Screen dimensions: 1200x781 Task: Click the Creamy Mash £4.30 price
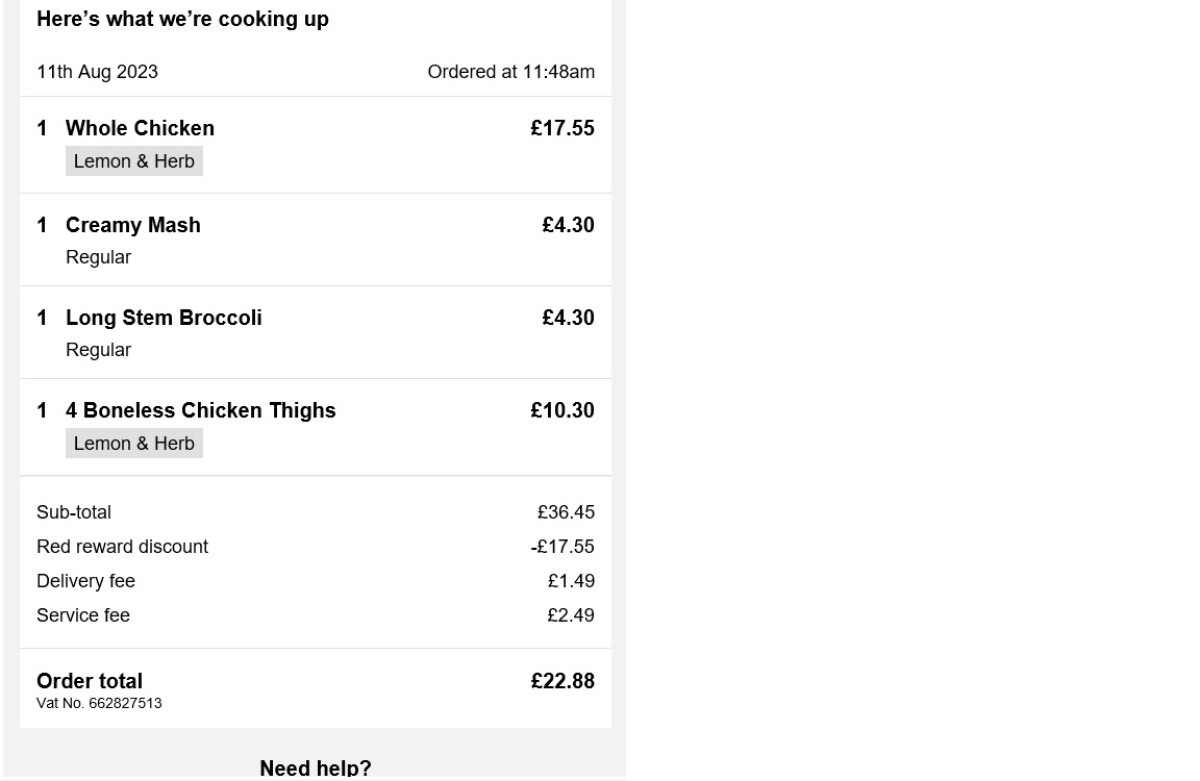click(x=568, y=225)
